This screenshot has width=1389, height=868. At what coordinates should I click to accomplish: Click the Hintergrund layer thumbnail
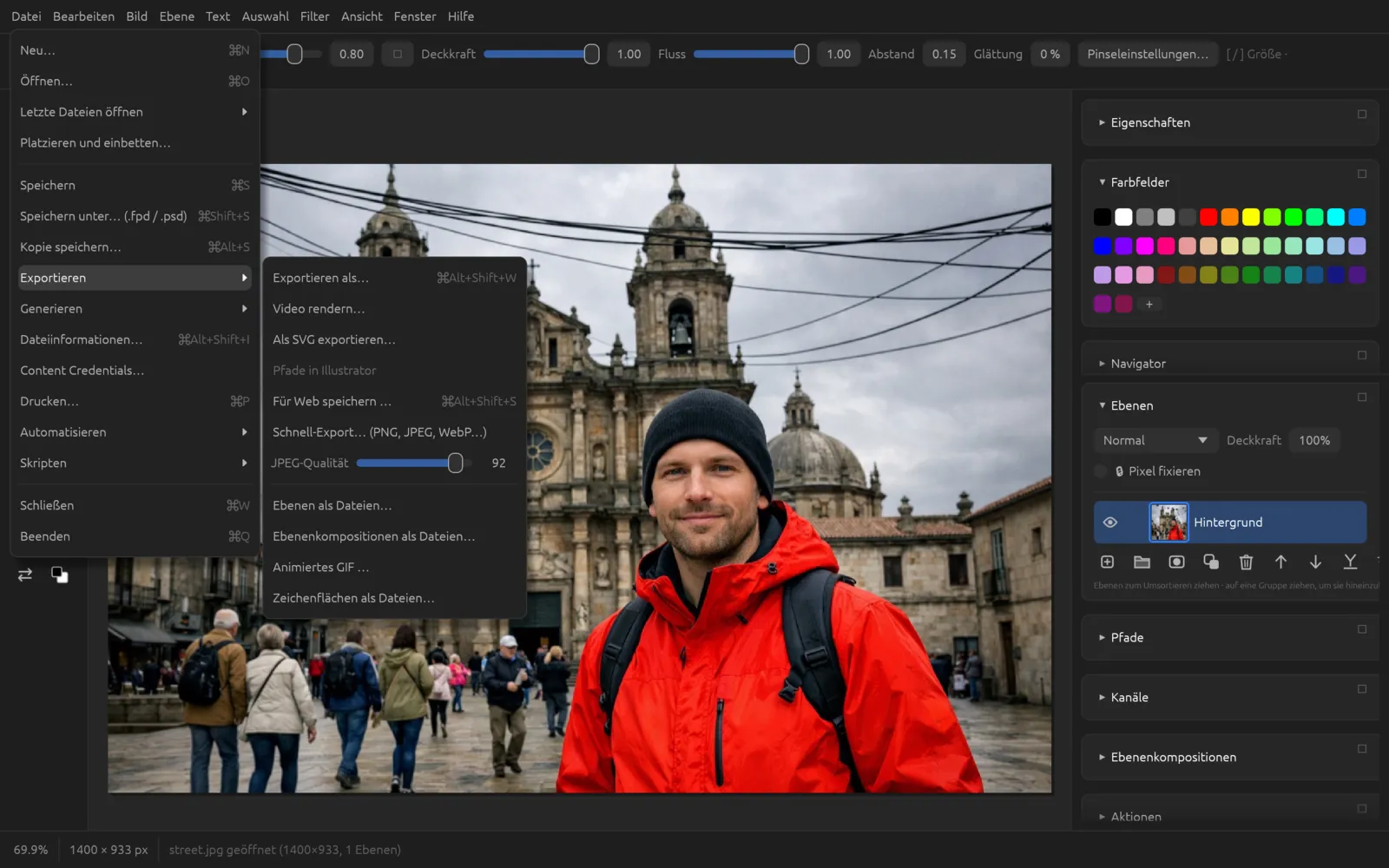1168,523
